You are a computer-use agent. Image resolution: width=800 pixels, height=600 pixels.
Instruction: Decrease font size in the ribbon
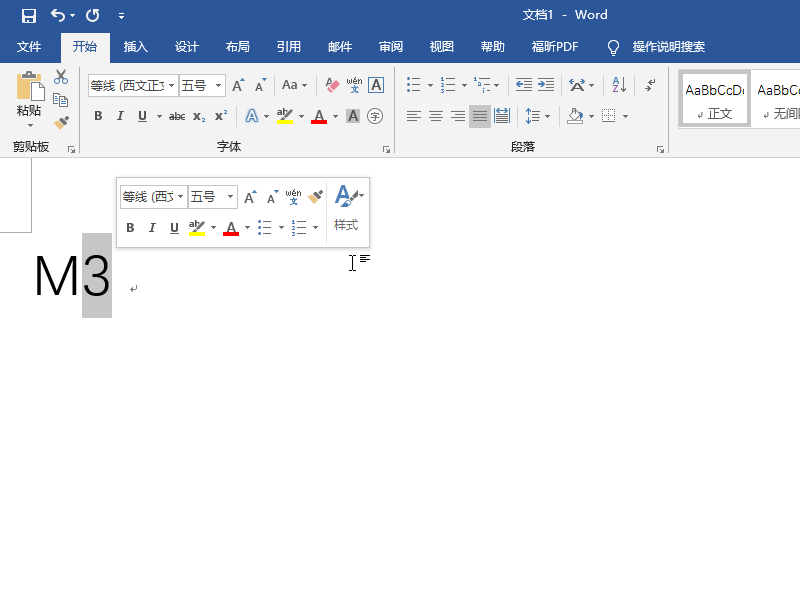[x=261, y=85]
